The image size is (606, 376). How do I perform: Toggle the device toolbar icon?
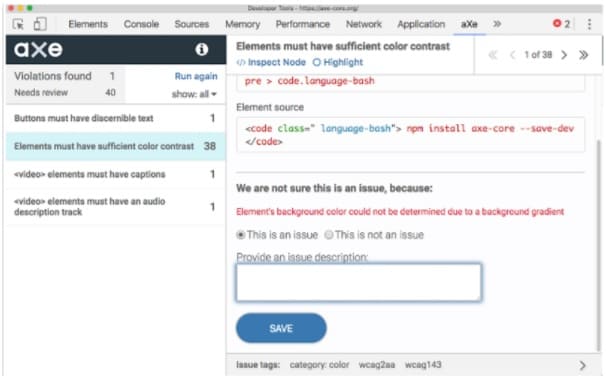[40, 24]
